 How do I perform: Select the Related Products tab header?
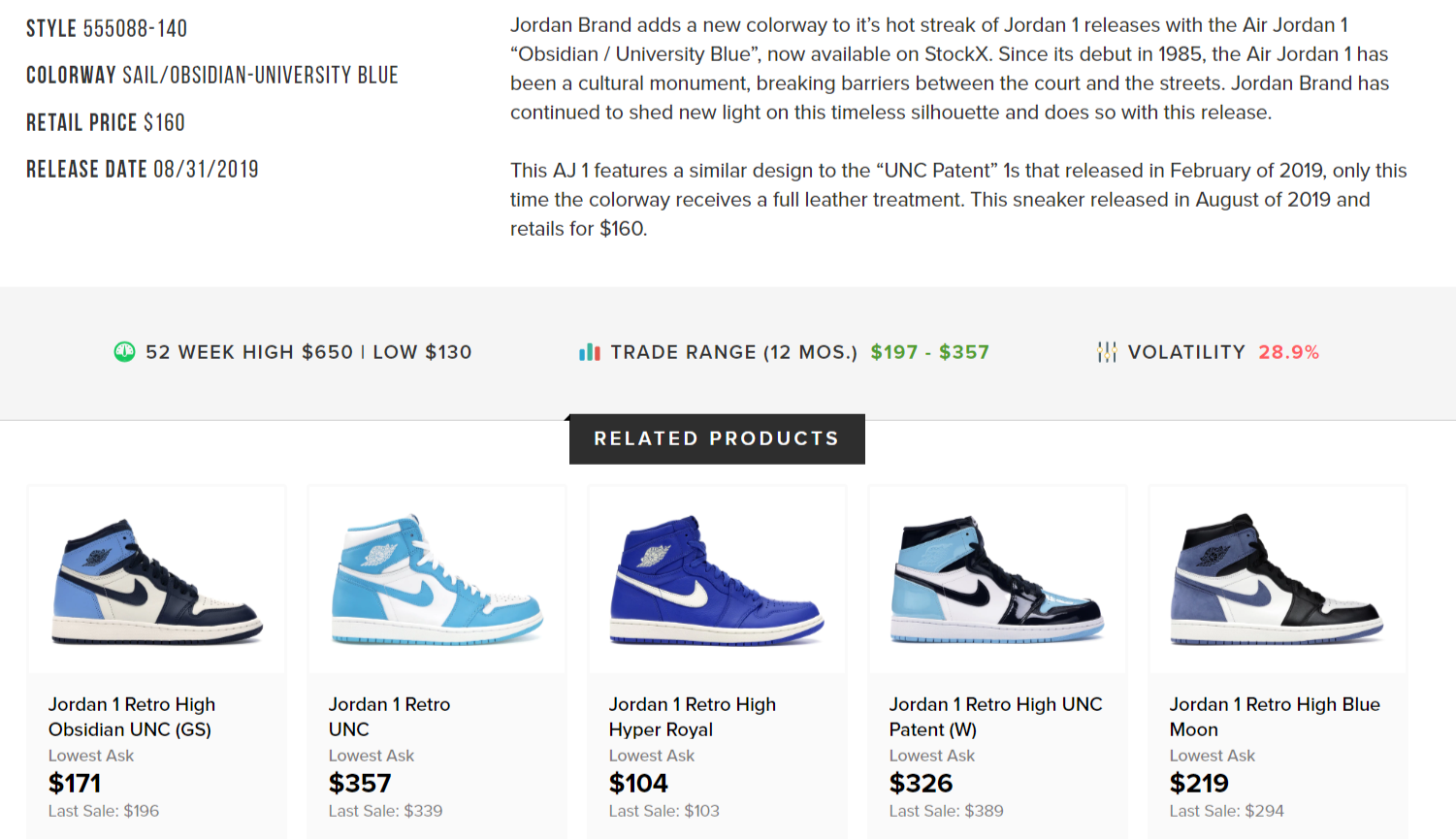pyautogui.click(x=717, y=438)
